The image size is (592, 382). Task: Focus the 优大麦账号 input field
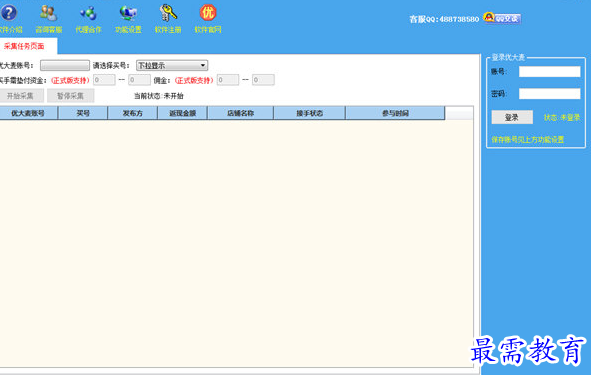click(x=65, y=65)
